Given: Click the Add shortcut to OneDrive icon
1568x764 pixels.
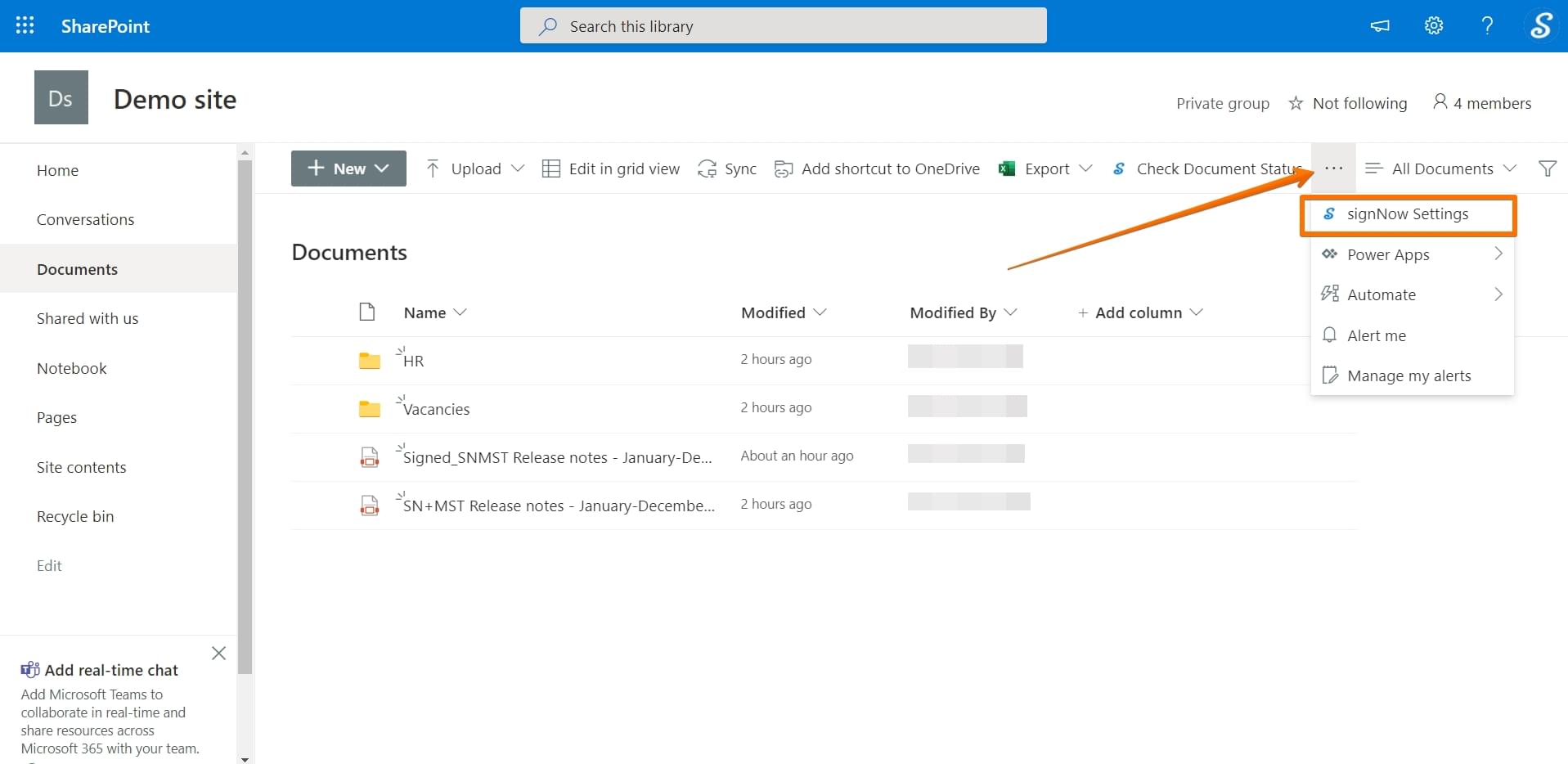Looking at the screenshot, I should [x=784, y=169].
